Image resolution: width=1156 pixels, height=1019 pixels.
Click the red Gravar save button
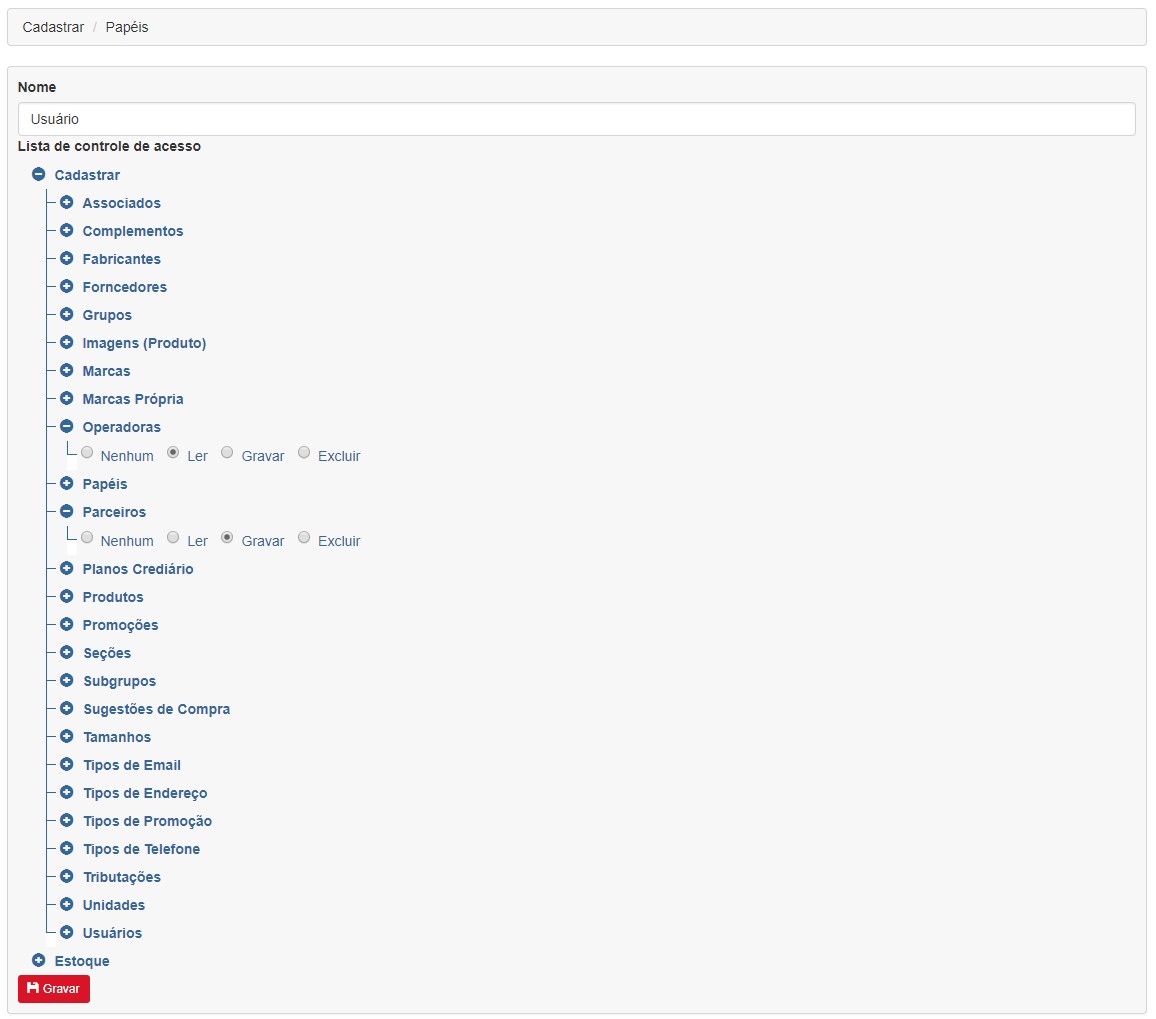coord(54,989)
